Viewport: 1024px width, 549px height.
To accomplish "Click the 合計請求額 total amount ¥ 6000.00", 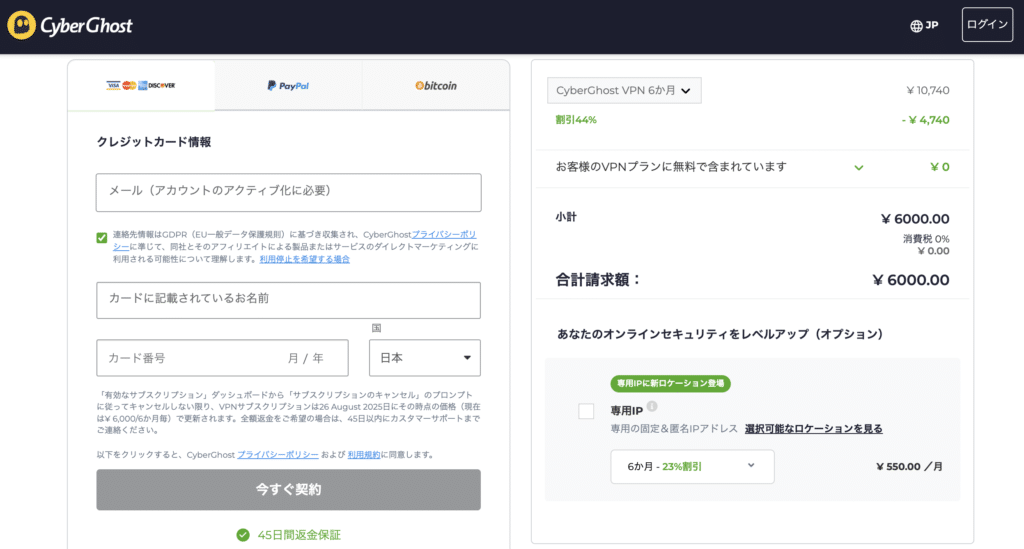I will click(x=911, y=280).
